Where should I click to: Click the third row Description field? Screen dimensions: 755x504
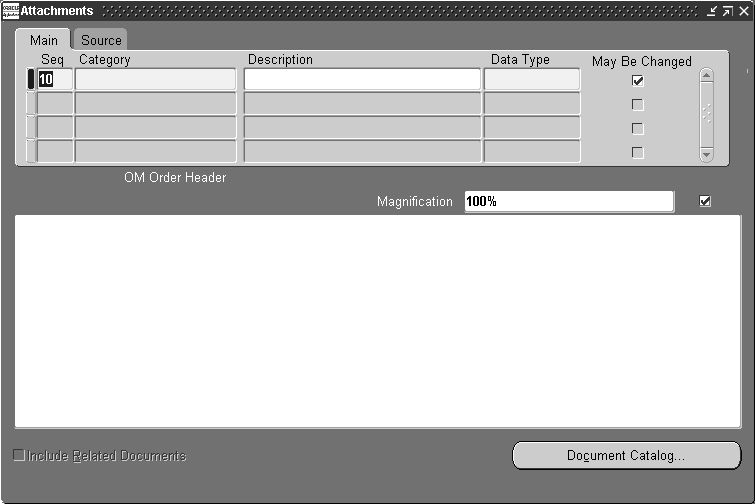(x=362, y=128)
